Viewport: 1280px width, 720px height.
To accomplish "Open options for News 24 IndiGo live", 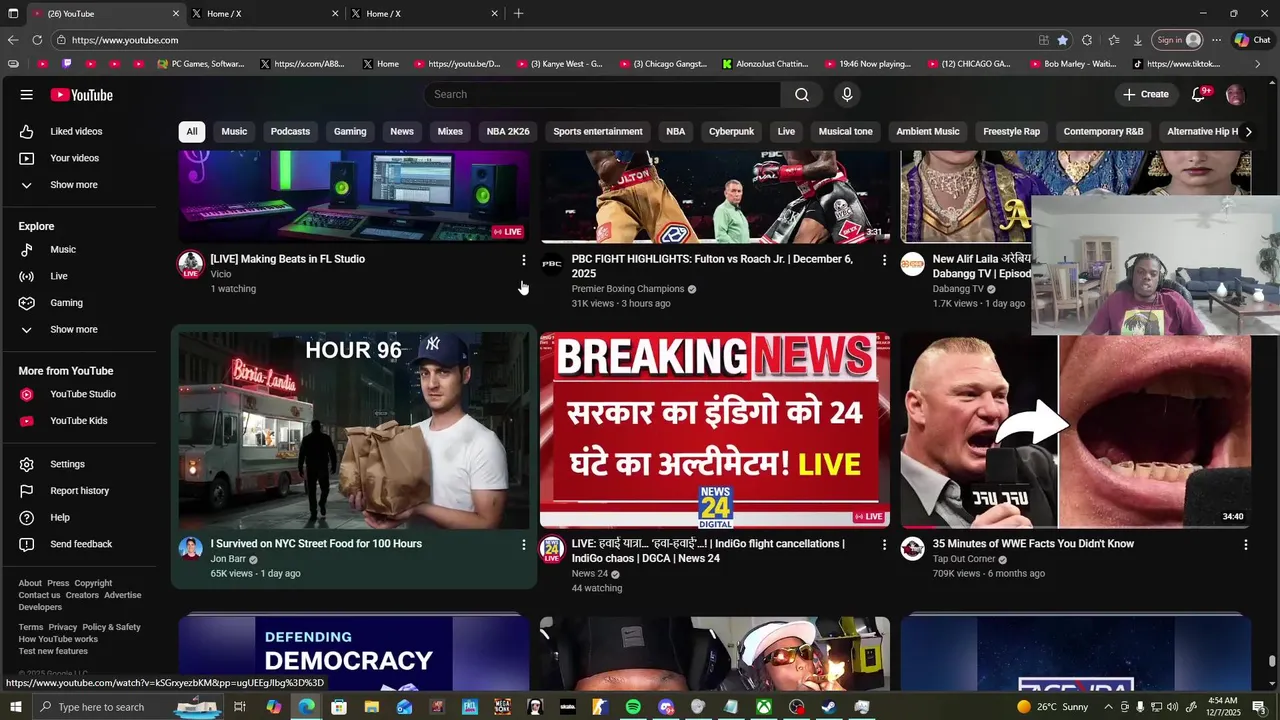I will point(884,545).
